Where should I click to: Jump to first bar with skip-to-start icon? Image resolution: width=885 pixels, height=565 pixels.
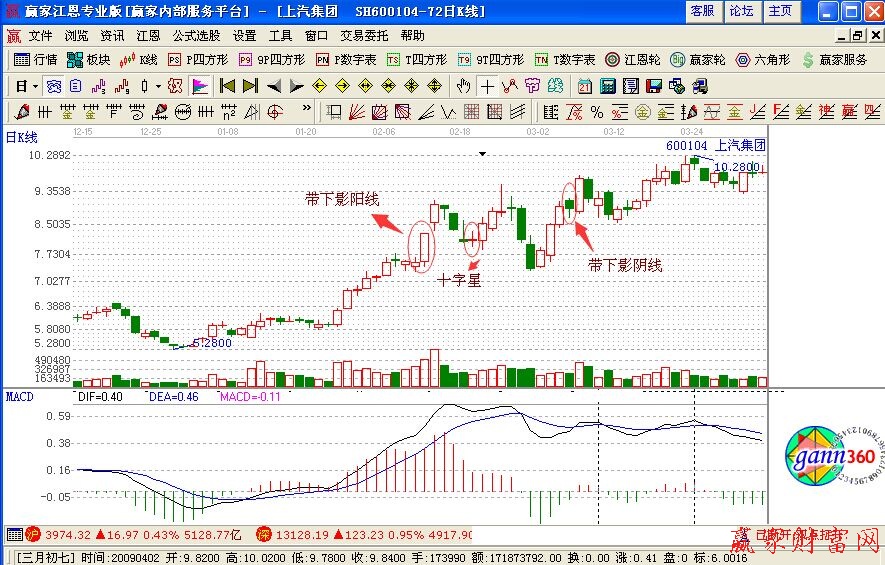pyautogui.click(x=228, y=86)
